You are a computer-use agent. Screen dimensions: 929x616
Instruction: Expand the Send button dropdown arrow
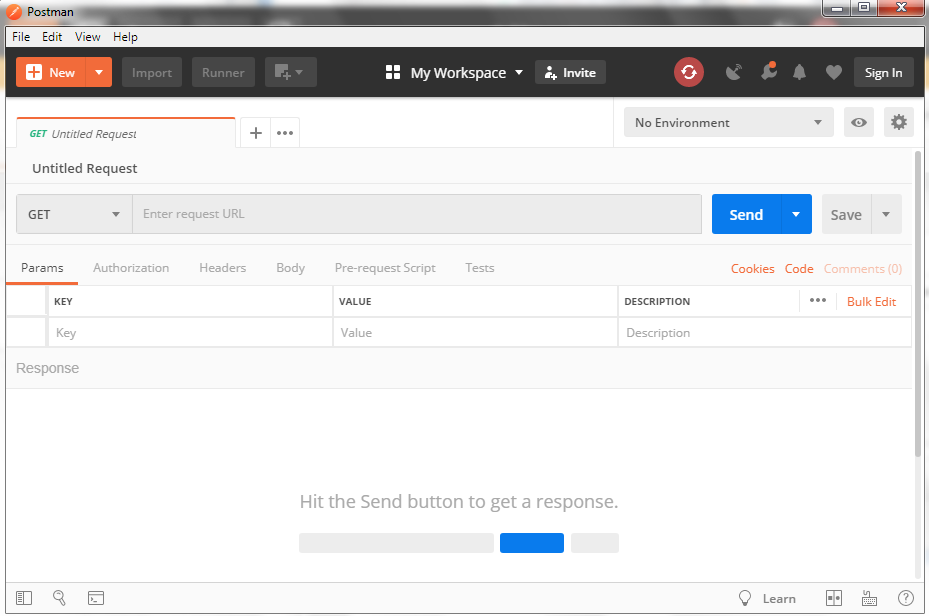click(796, 214)
